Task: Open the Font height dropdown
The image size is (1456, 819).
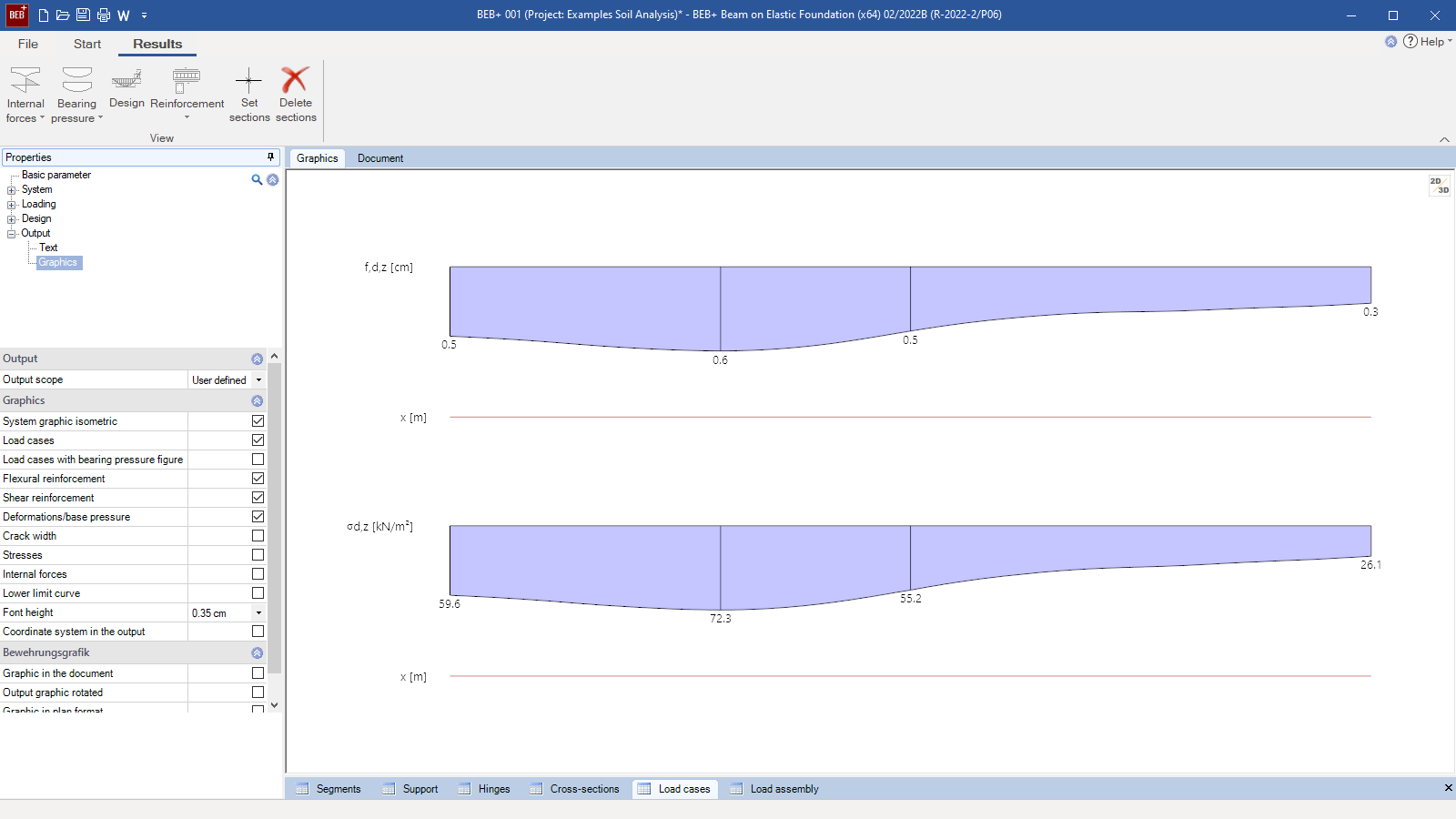Action: point(258,612)
